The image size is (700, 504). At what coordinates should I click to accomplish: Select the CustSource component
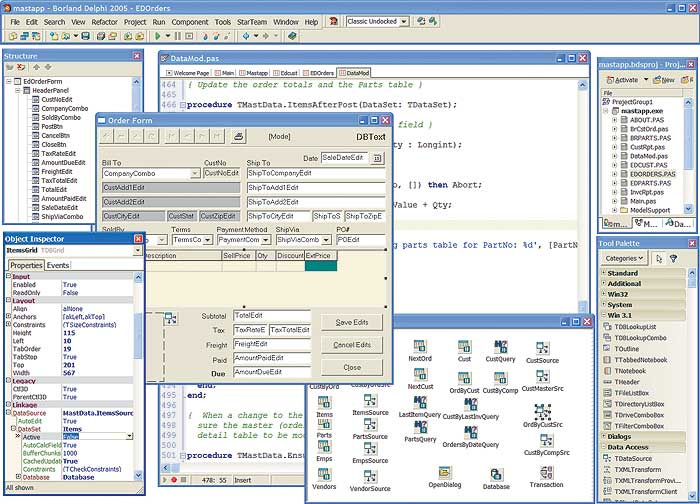[542, 349]
